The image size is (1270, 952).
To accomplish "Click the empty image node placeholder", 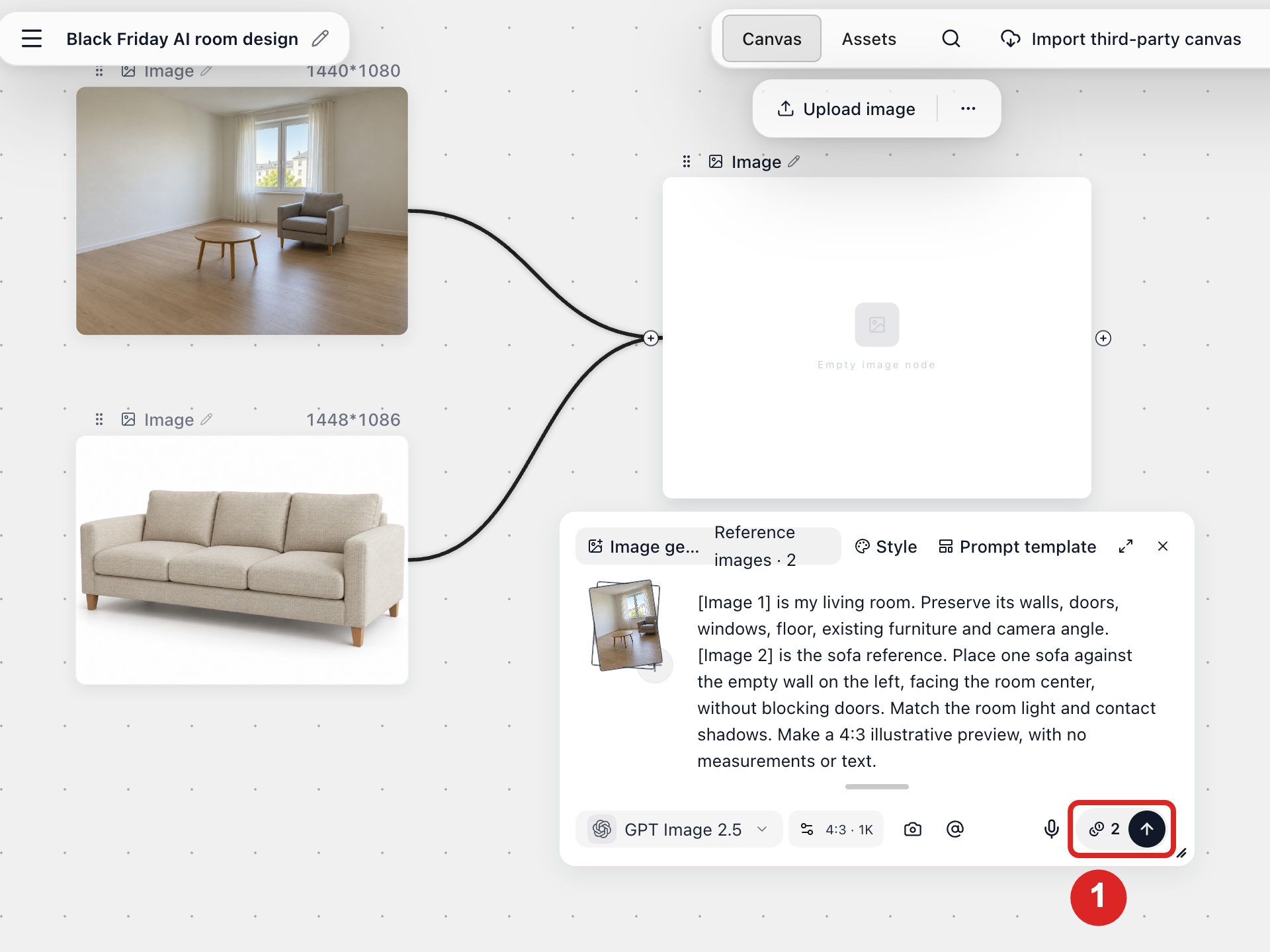I will click(876, 337).
